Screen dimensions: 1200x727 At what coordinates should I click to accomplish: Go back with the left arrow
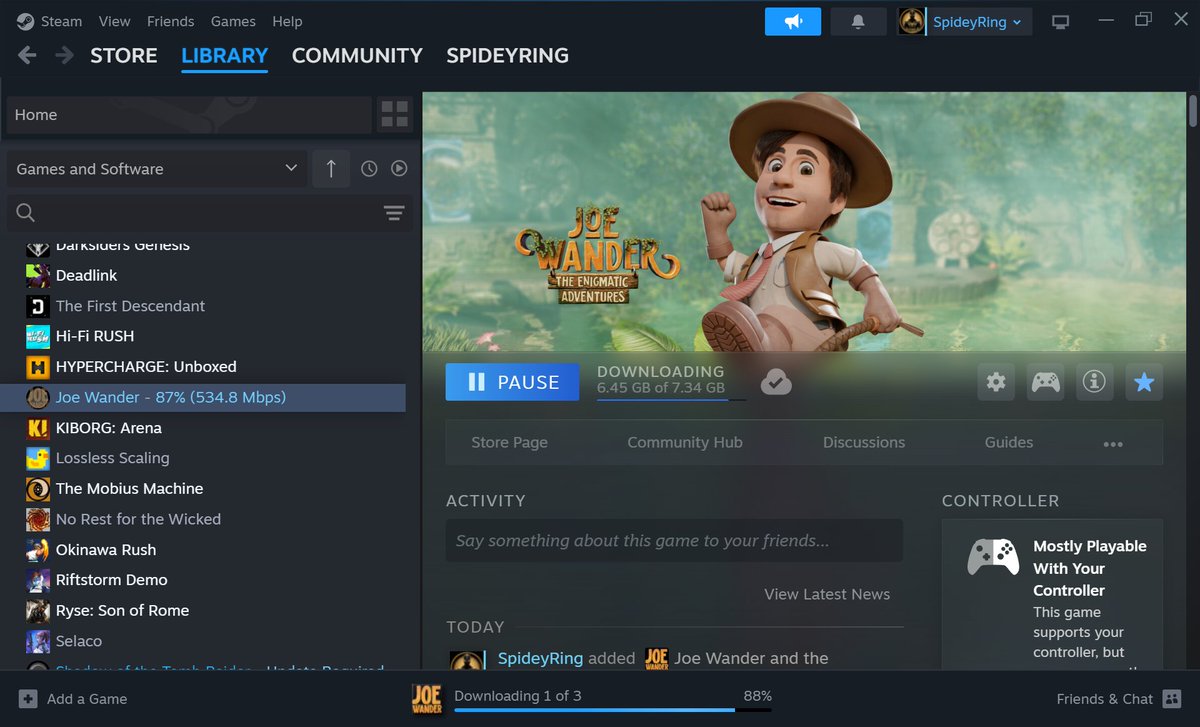27,55
